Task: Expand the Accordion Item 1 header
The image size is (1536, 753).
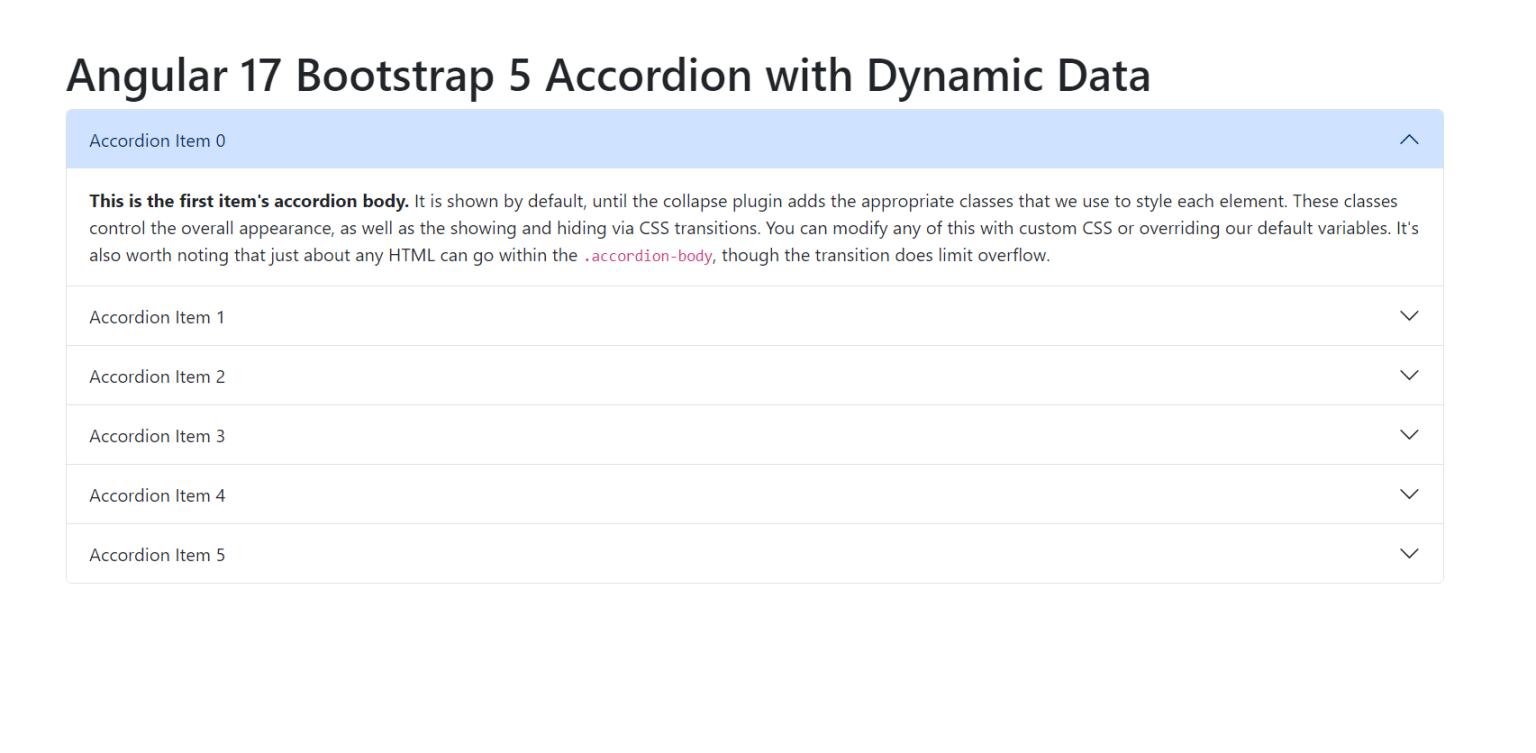Action: pyautogui.click(x=755, y=316)
